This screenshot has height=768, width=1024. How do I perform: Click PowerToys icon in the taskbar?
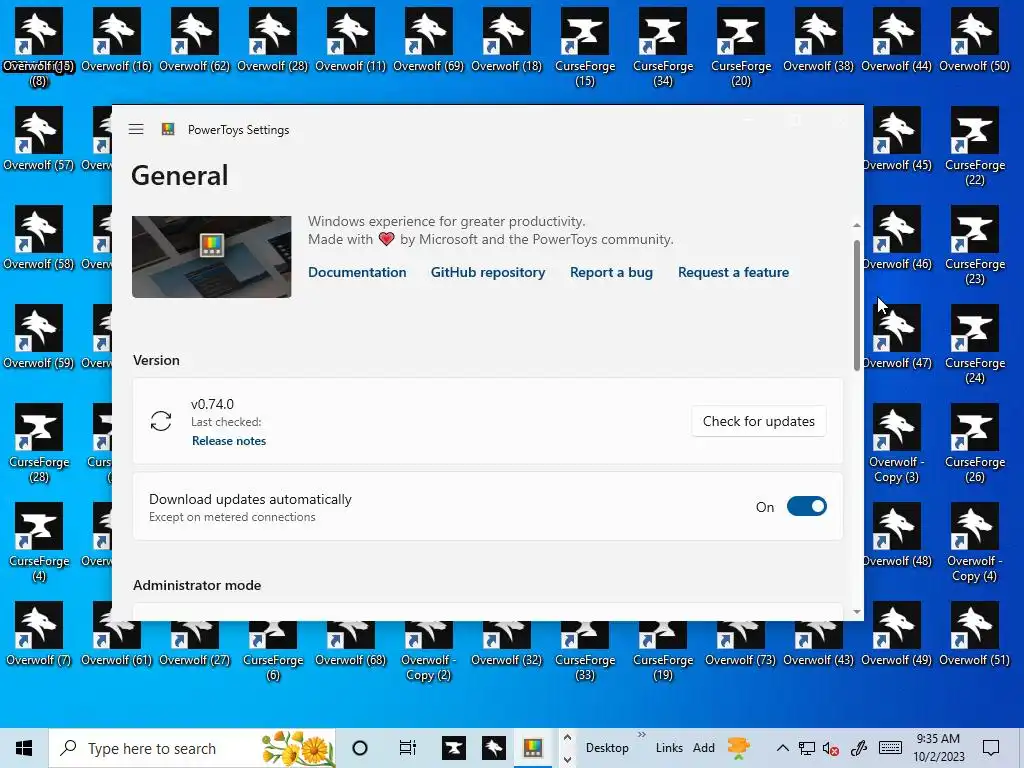(533, 748)
